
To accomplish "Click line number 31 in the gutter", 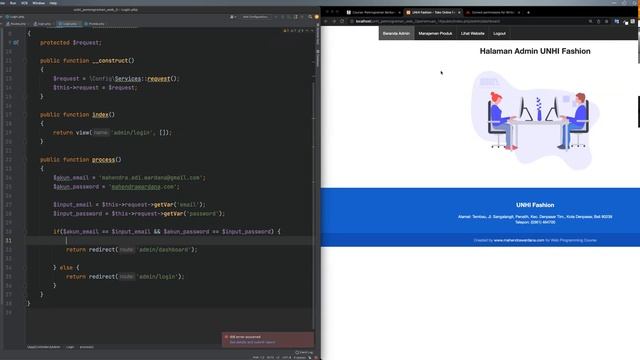I will click(x=9, y=240).
